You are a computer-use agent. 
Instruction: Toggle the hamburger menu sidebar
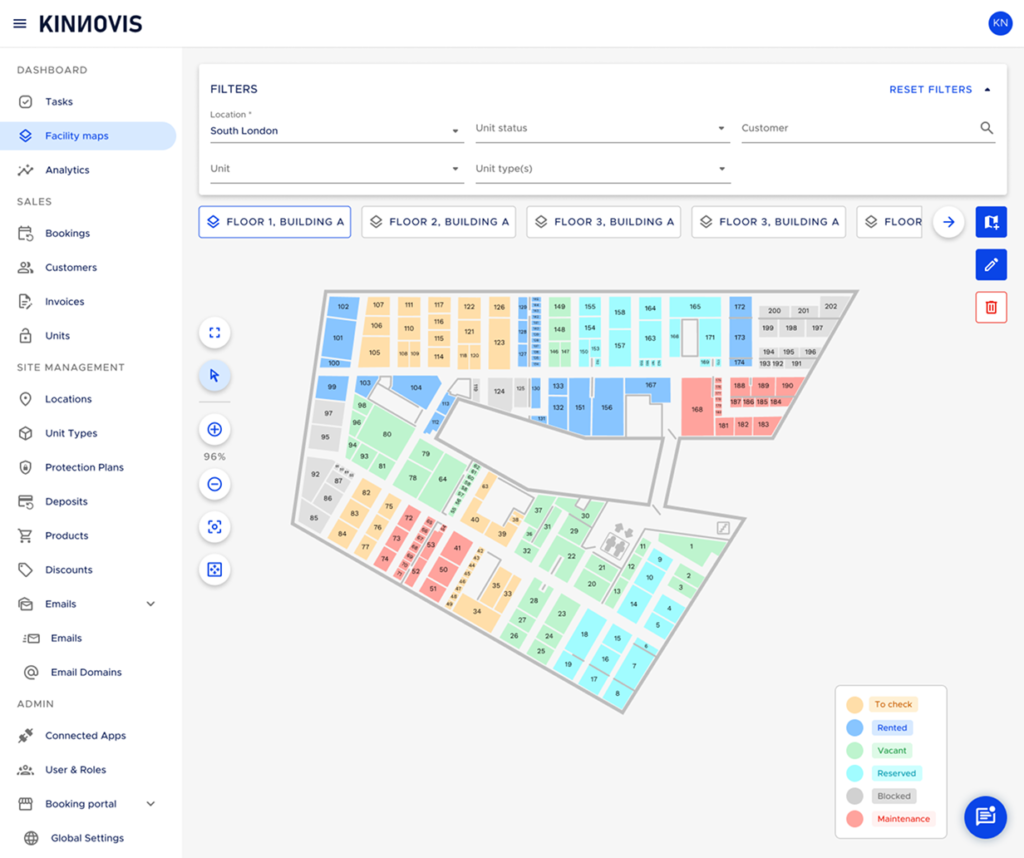tap(20, 24)
